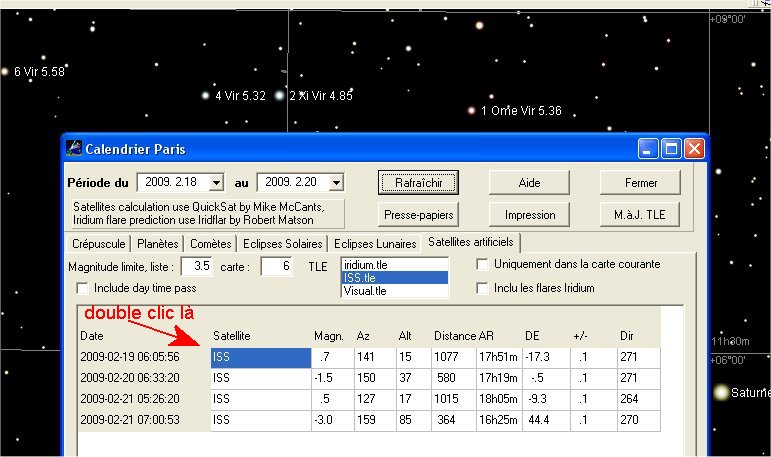Image resolution: width=771 pixels, height=457 pixels.
Task: Select ISS.tle in the TLE list
Action: click(394, 277)
